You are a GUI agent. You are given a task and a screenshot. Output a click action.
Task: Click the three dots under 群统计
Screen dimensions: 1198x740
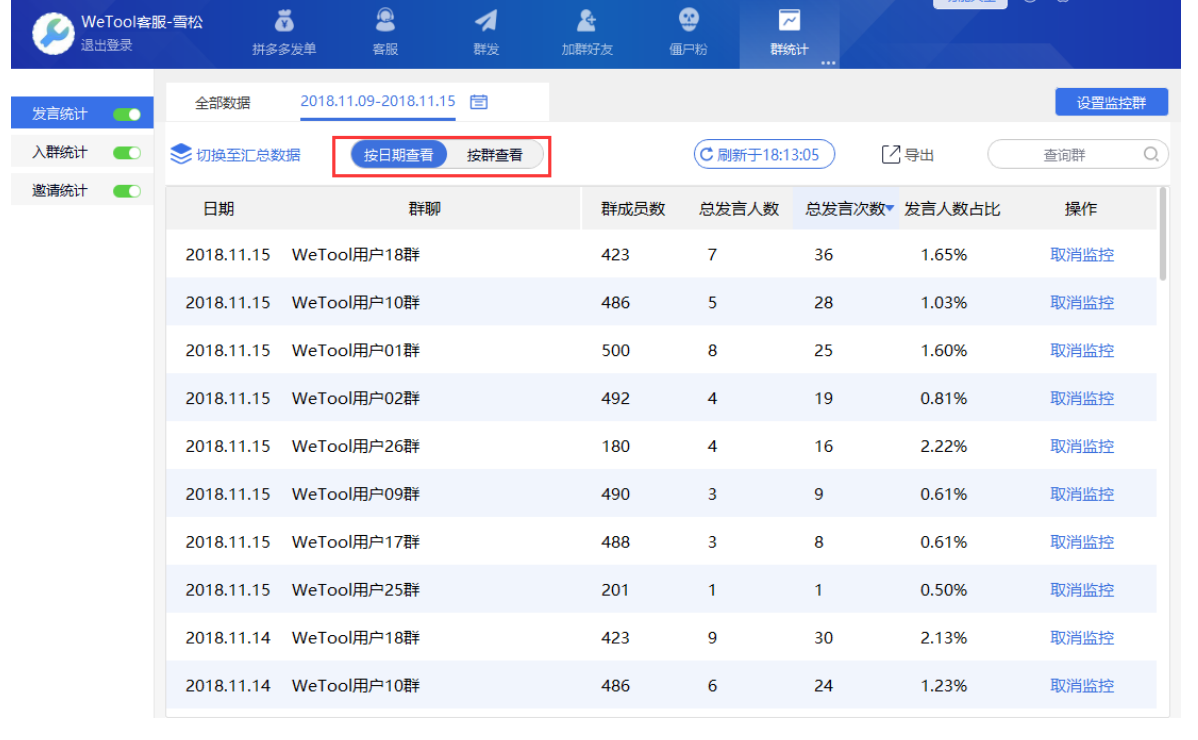[x=828, y=63]
